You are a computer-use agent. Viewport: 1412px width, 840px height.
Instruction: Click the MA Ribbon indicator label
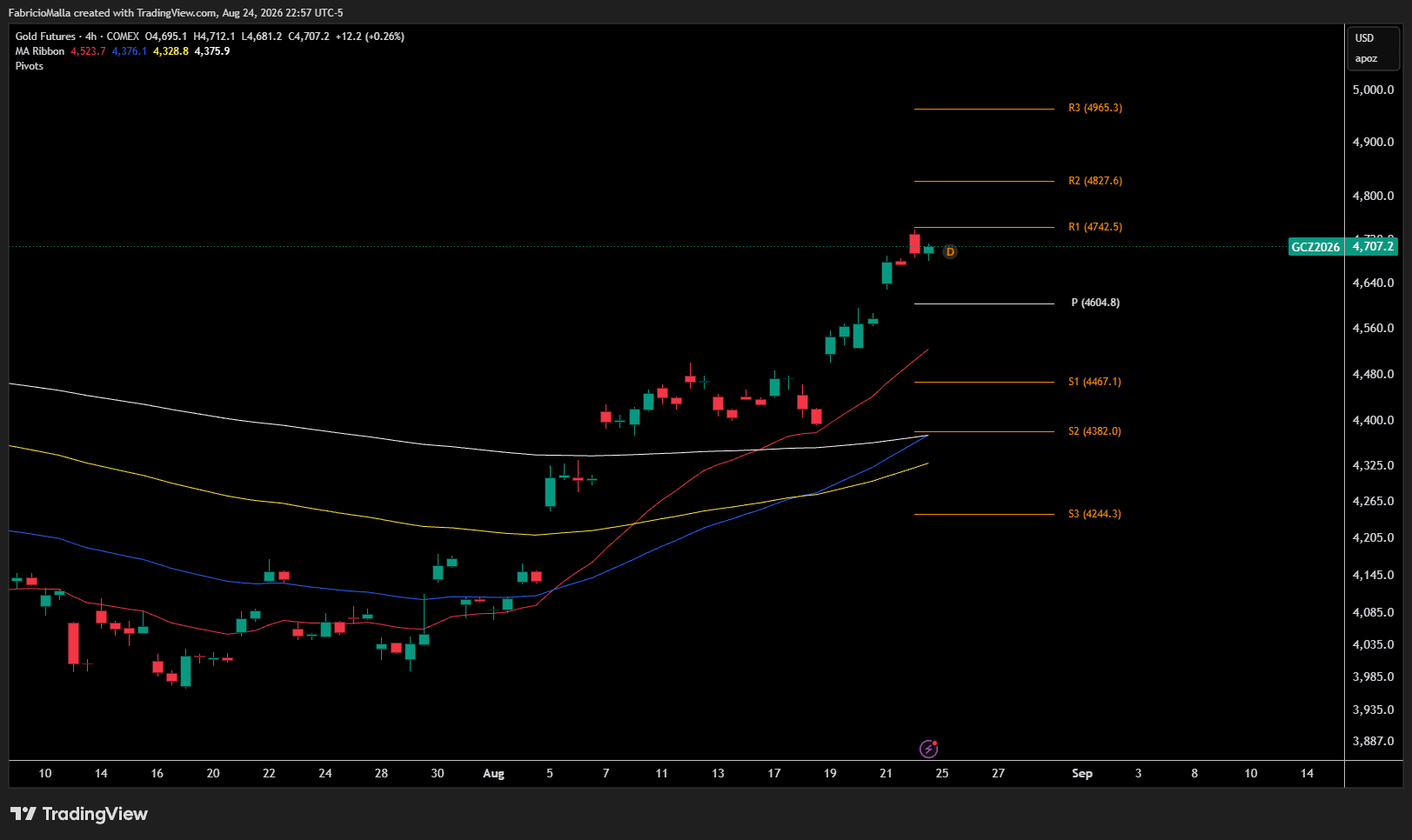coord(40,51)
